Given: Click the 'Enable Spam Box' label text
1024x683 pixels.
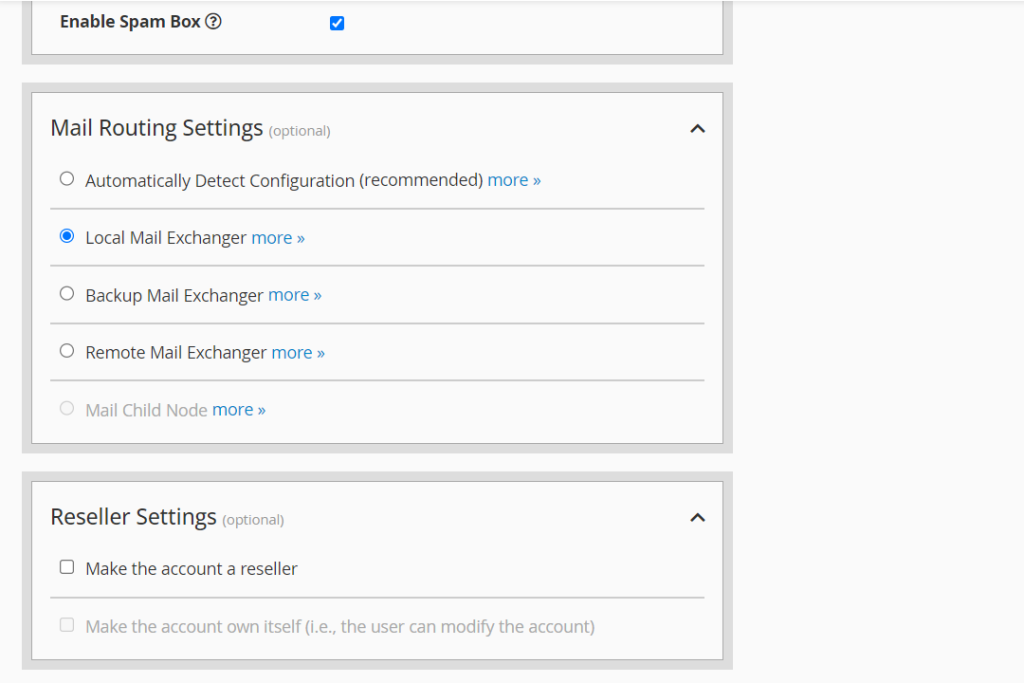Looking at the screenshot, I should tap(130, 21).
